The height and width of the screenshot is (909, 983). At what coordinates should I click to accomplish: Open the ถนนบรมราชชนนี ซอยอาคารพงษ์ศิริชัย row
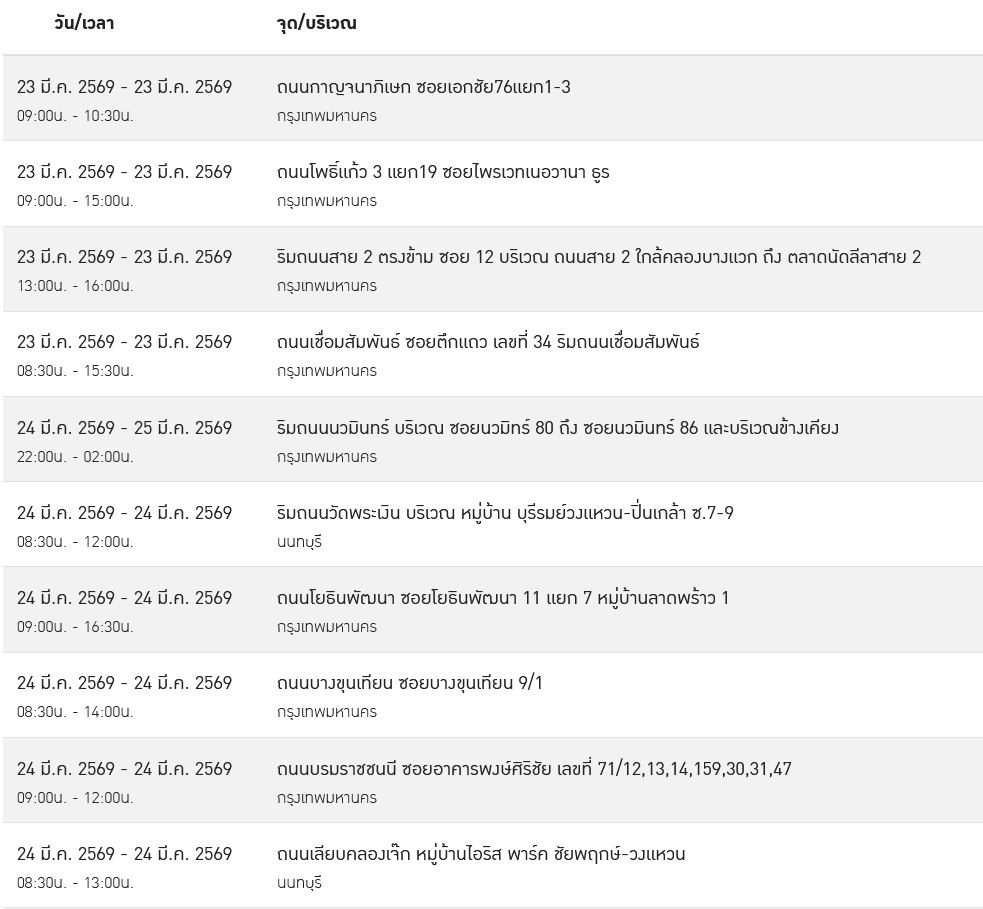pyautogui.click(x=534, y=769)
